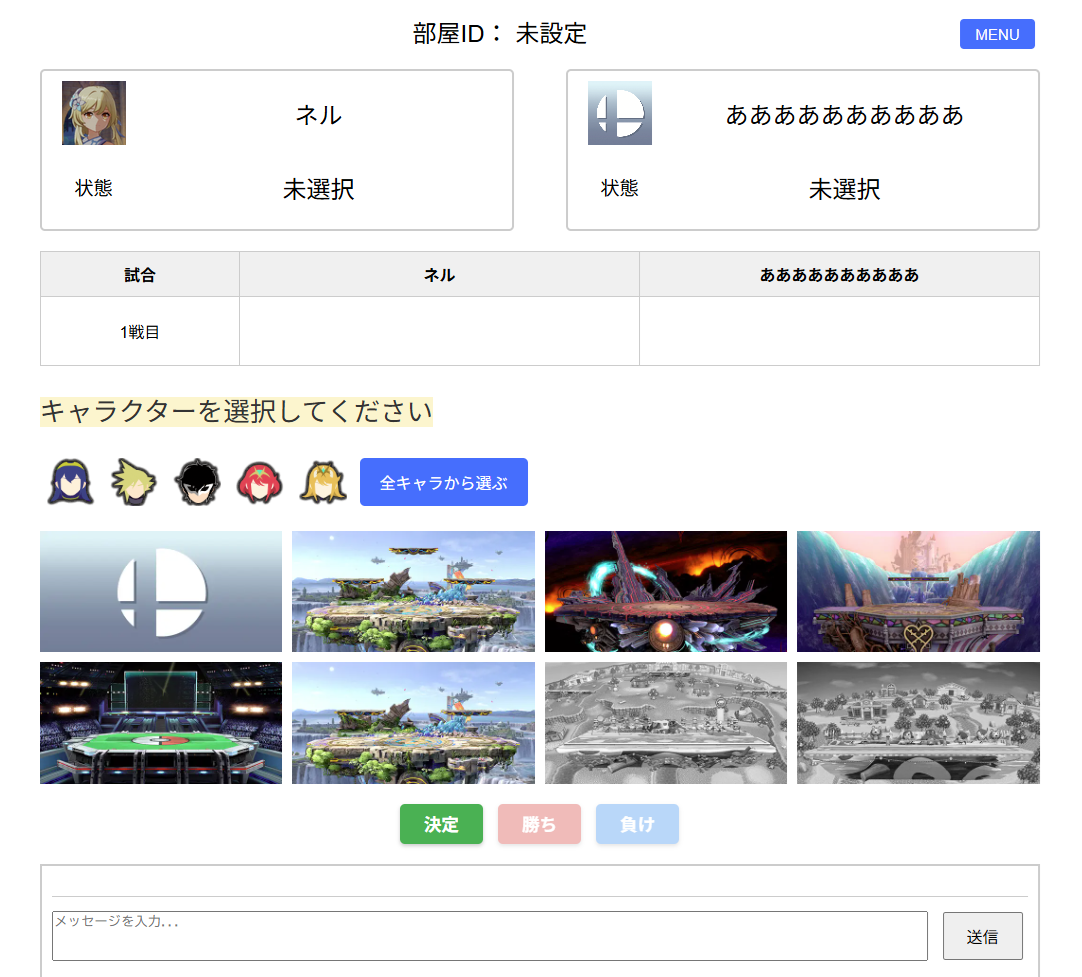Pick the Battlefield stage in top row
This screenshot has height=977, width=1082.
[x=413, y=591]
